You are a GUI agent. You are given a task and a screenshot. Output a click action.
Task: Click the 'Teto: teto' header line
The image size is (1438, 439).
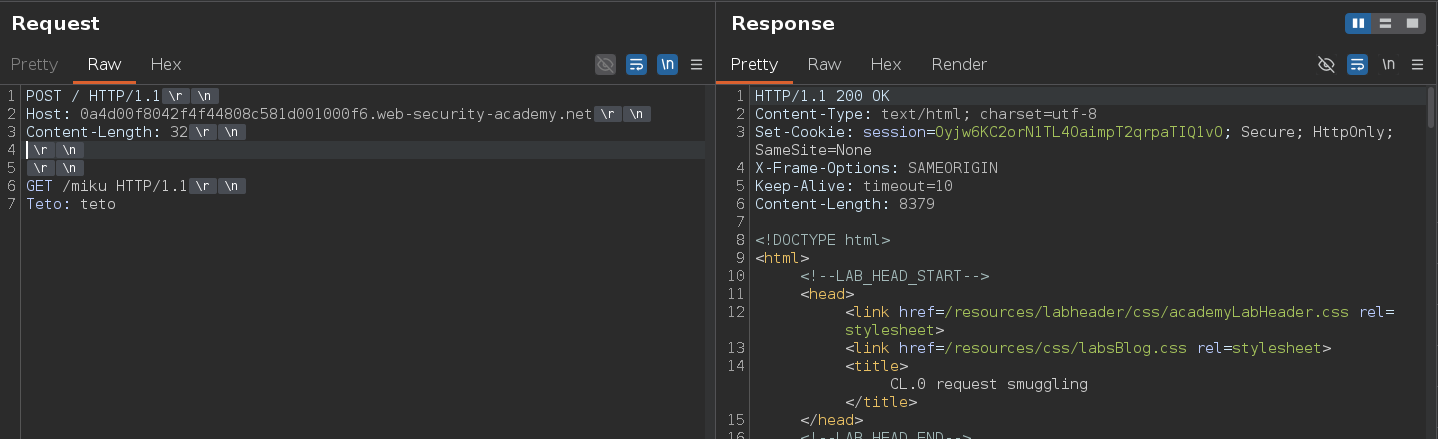point(71,204)
